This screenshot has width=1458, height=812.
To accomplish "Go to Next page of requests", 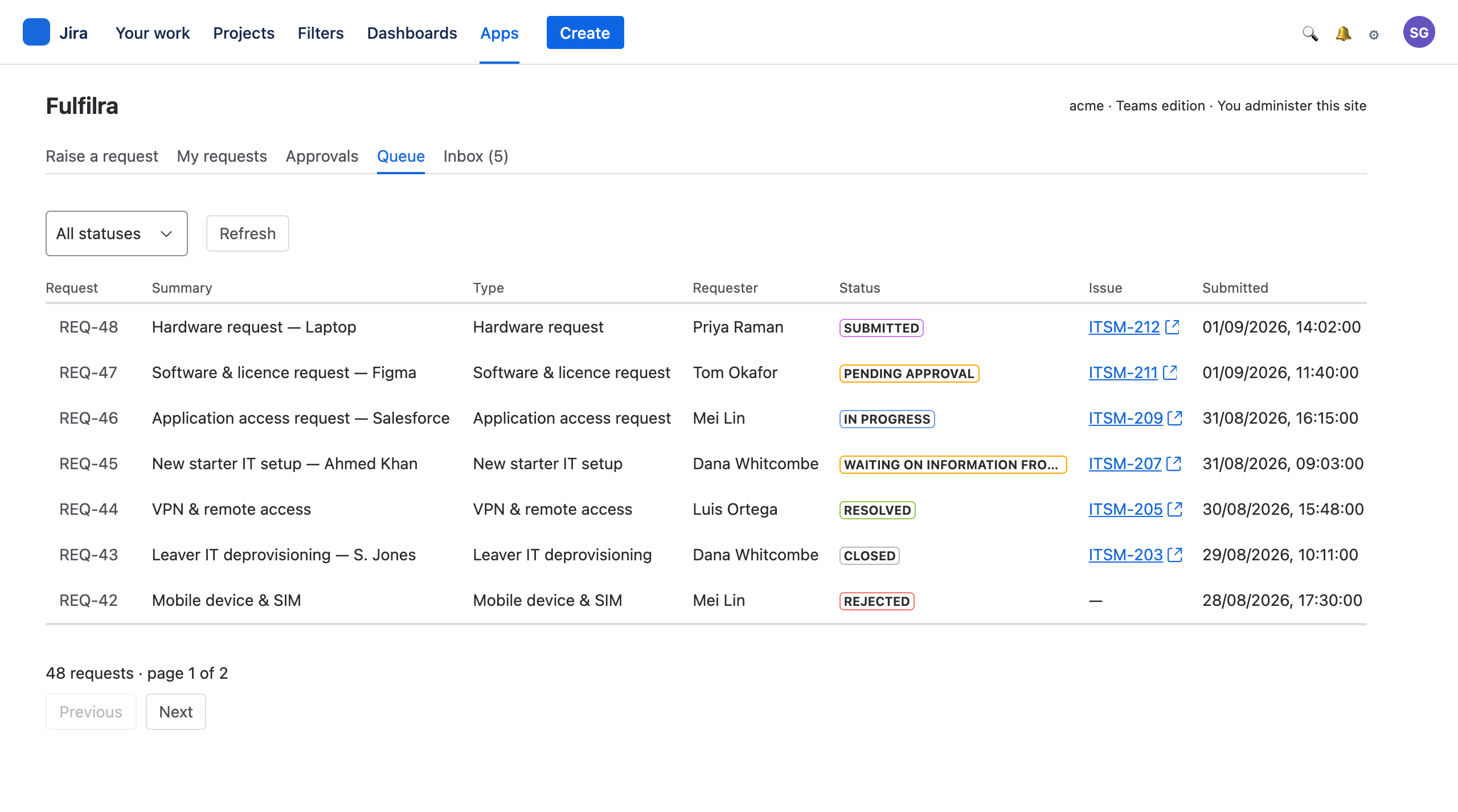I will [x=176, y=712].
